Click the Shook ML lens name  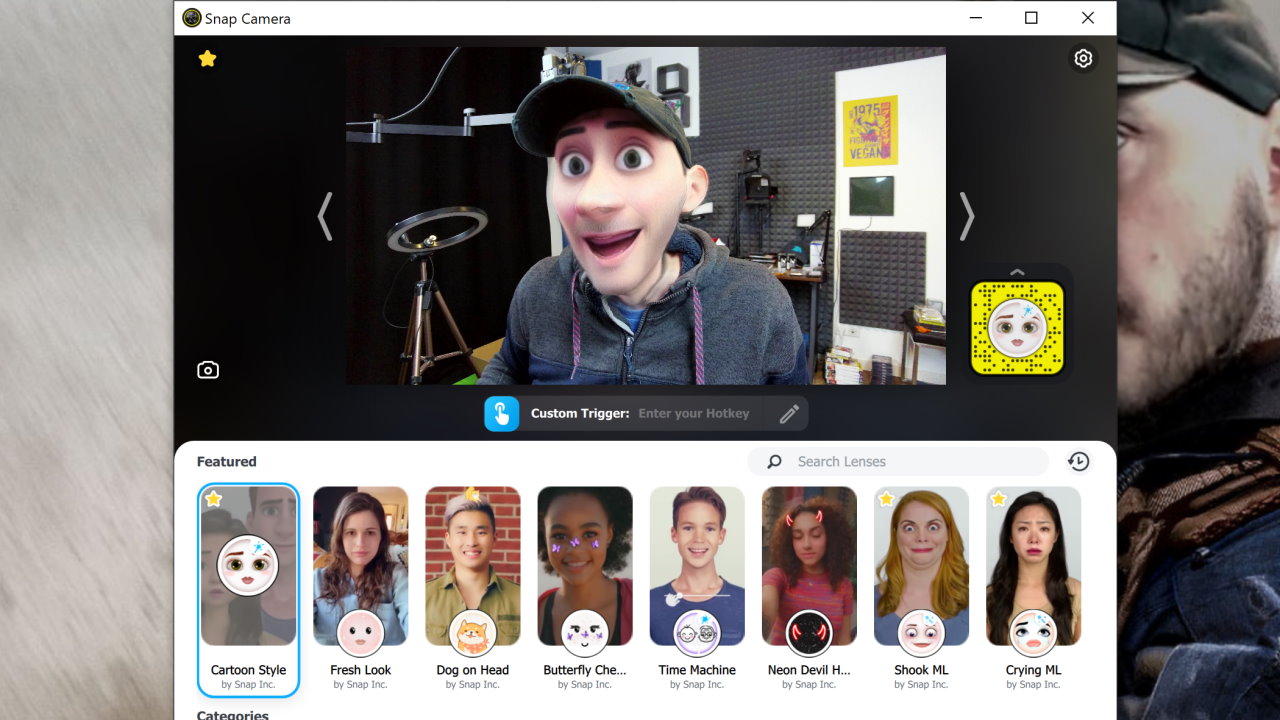pos(921,670)
